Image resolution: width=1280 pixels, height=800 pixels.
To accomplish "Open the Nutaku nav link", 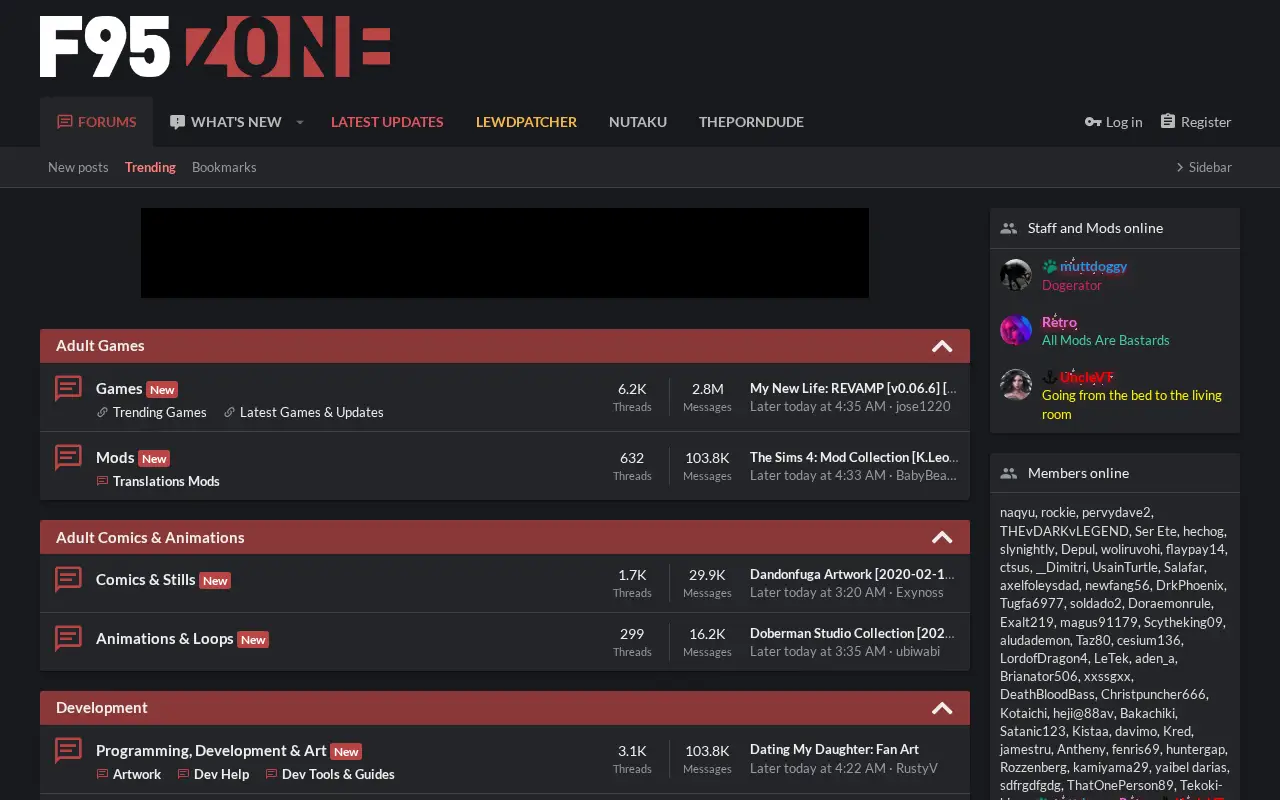I will 638,122.
